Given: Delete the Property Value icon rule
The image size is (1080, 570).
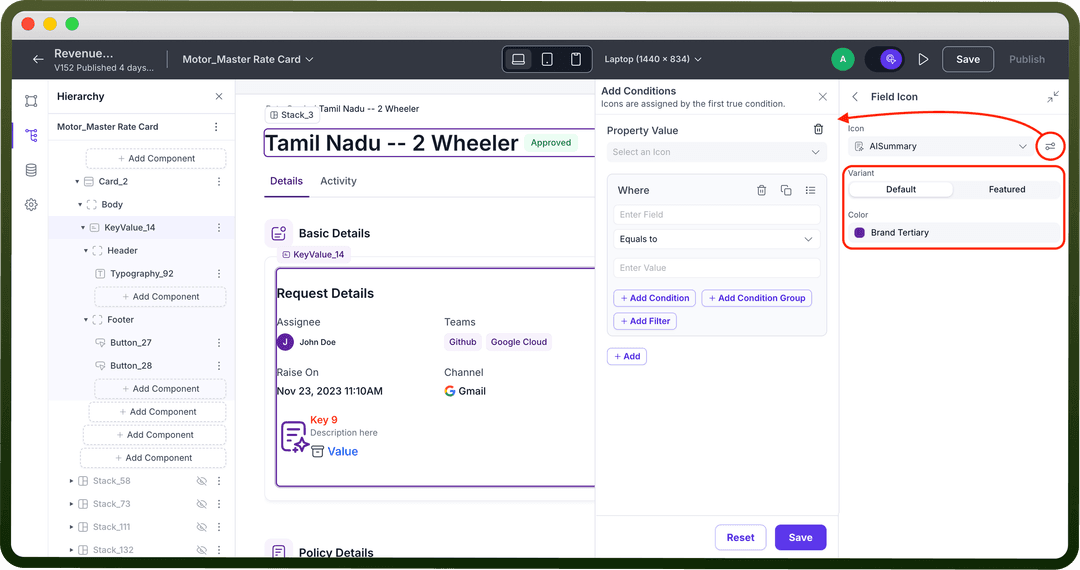Looking at the screenshot, I should [818, 129].
